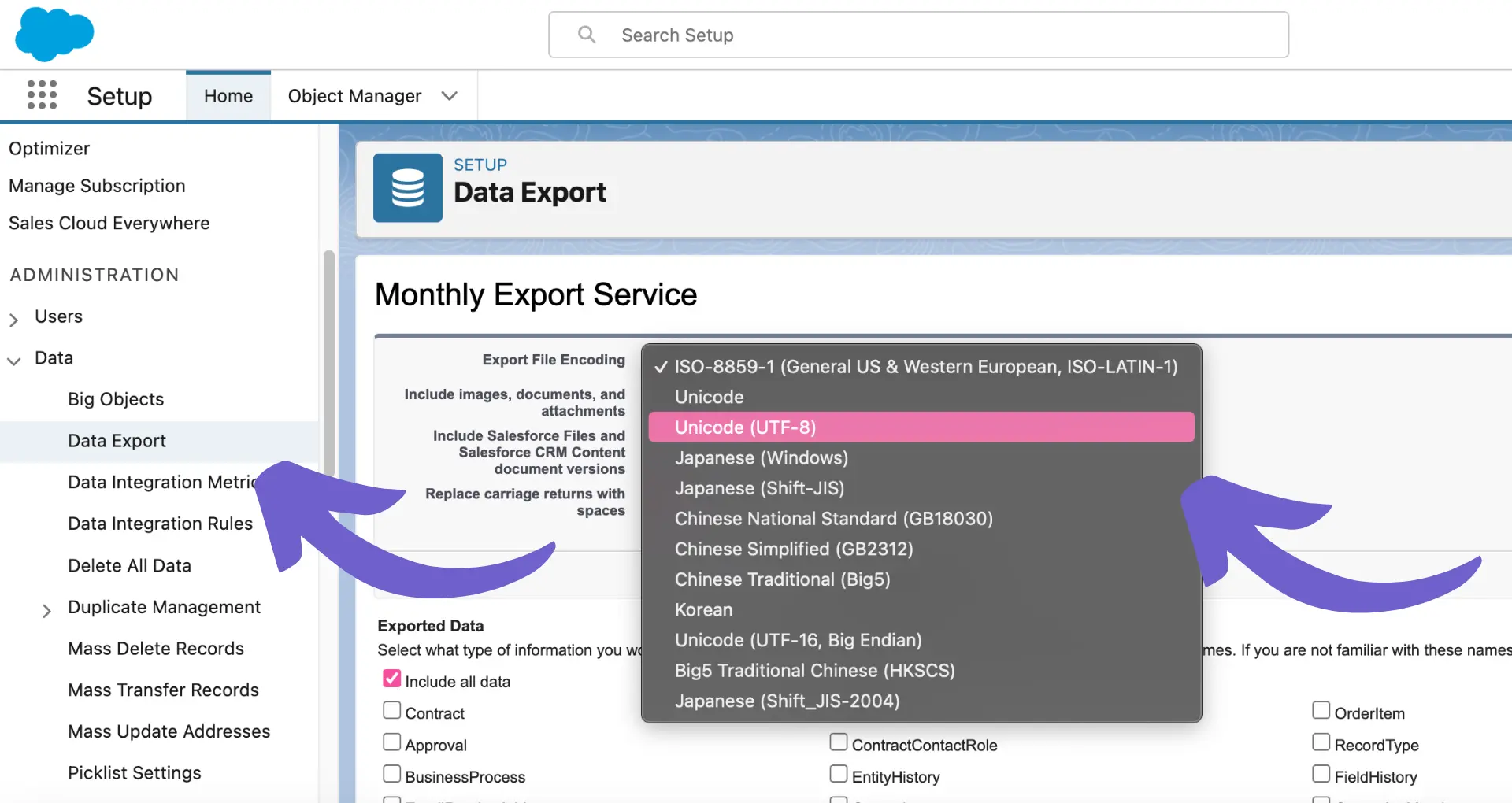The width and height of the screenshot is (1512, 803).
Task: Expand the Duplicate Management section
Action: pos(46,611)
